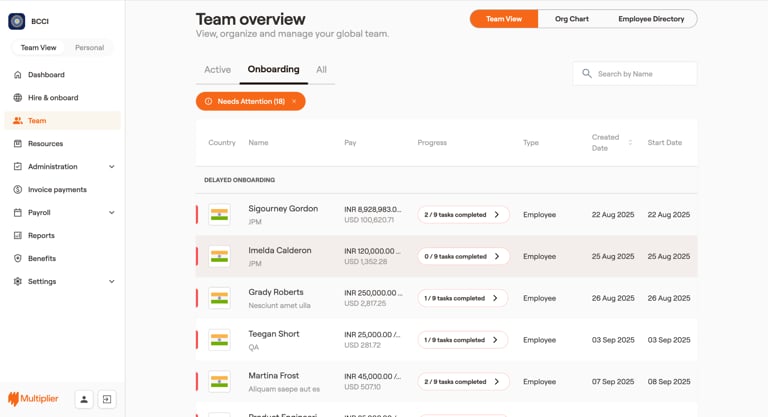768x417 pixels.
Task: Click the Benefits shield icon
Action: [18, 258]
